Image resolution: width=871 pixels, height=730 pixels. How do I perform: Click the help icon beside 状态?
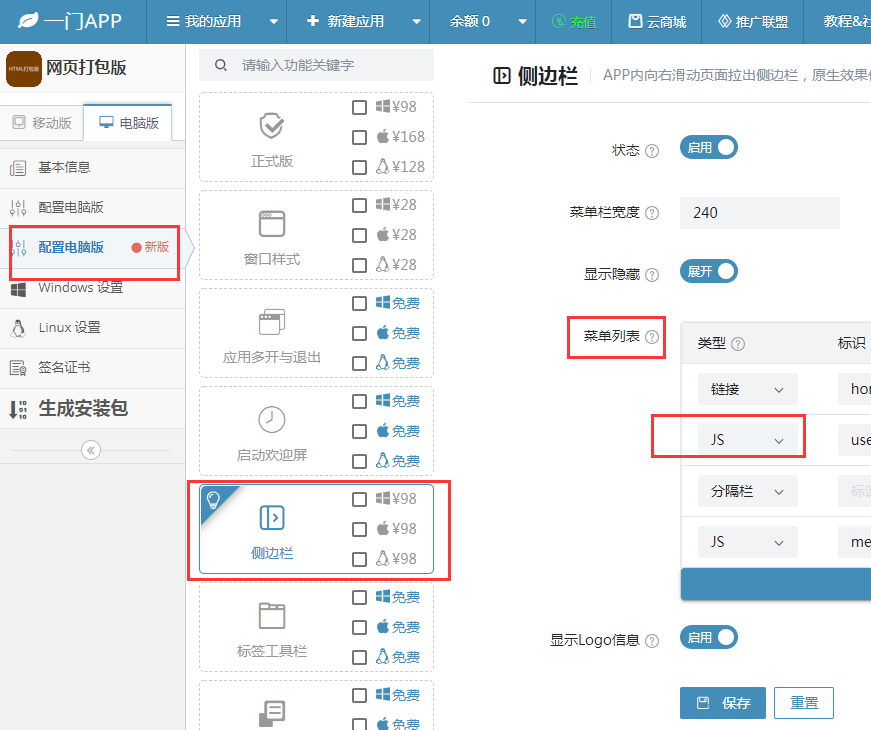(653, 151)
